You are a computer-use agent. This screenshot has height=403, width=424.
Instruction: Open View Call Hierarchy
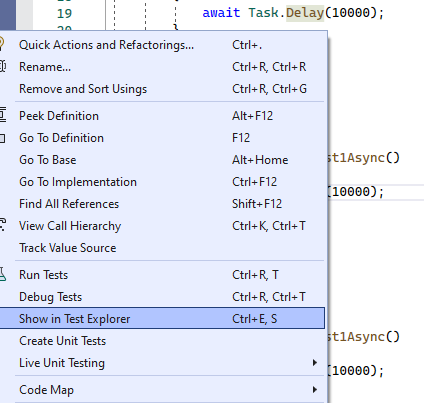pyautogui.click(x=162, y=226)
